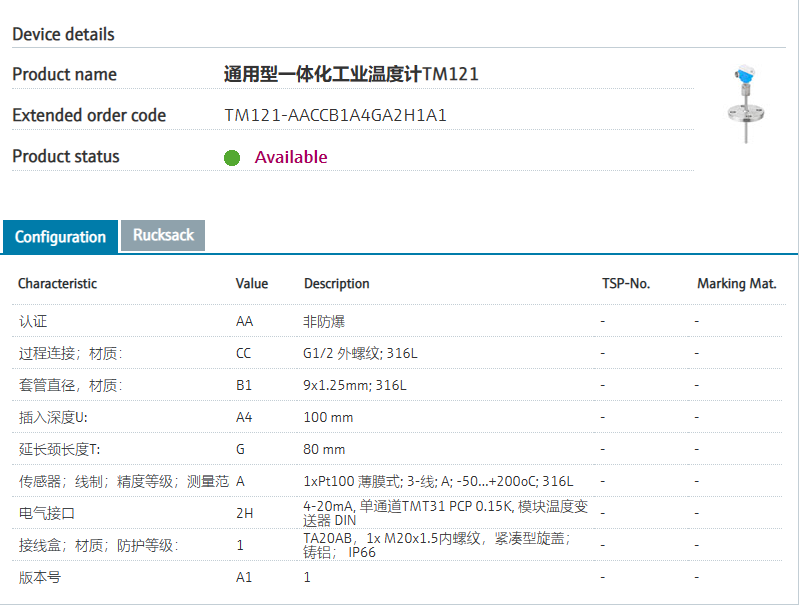The height and width of the screenshot is (606, 799).
Task: Switch to the Rucksack tab
Action: (x=163, y=235)
